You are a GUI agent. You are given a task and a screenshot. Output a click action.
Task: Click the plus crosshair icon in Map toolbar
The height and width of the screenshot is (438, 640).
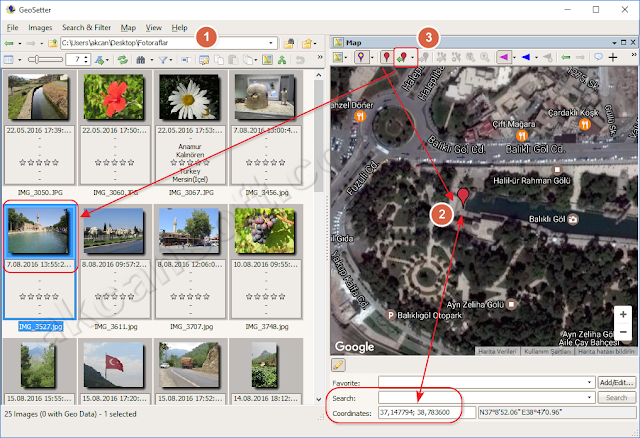coord(613,58)
